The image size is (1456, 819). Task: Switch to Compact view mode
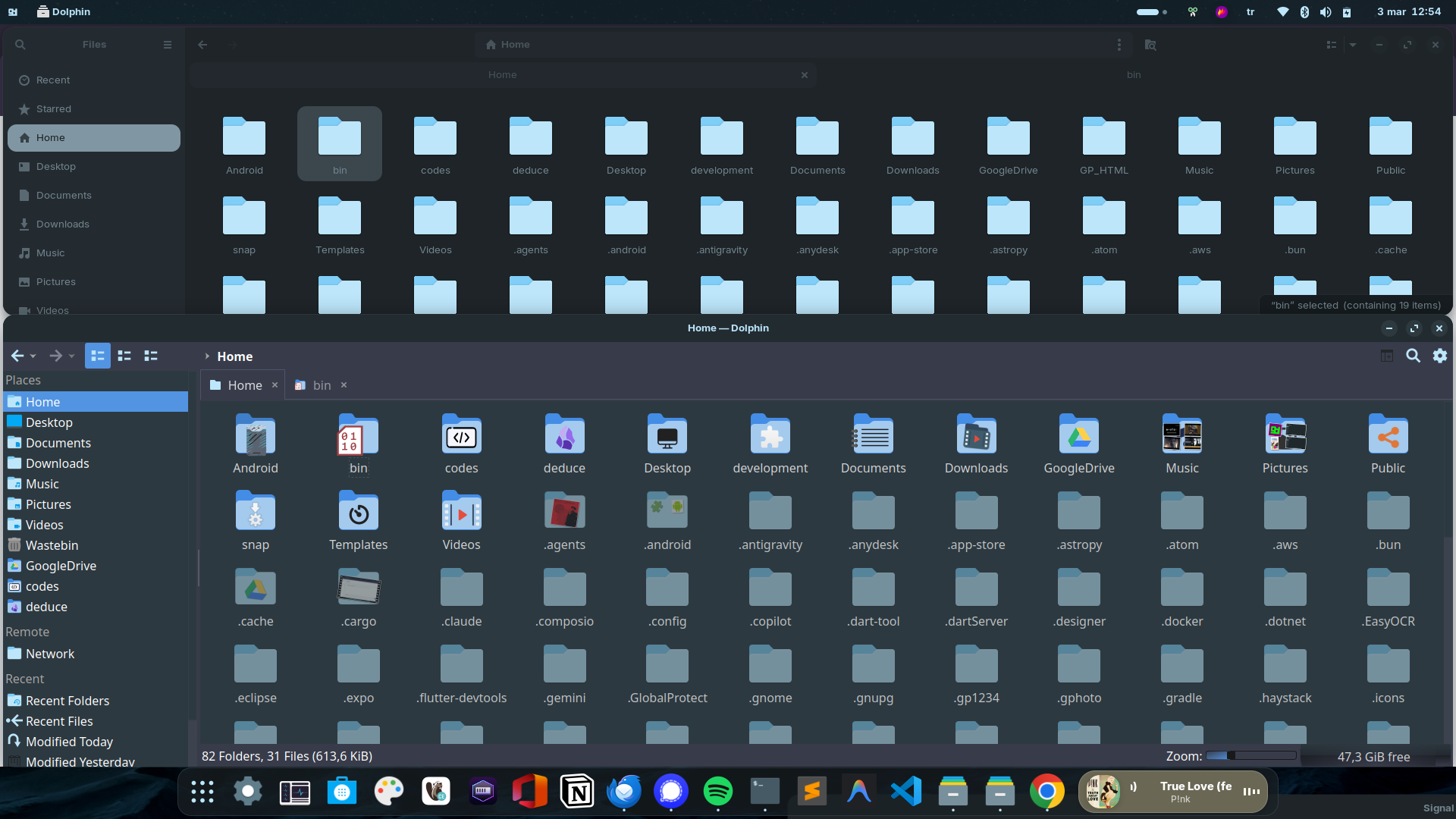coord(124,356)
